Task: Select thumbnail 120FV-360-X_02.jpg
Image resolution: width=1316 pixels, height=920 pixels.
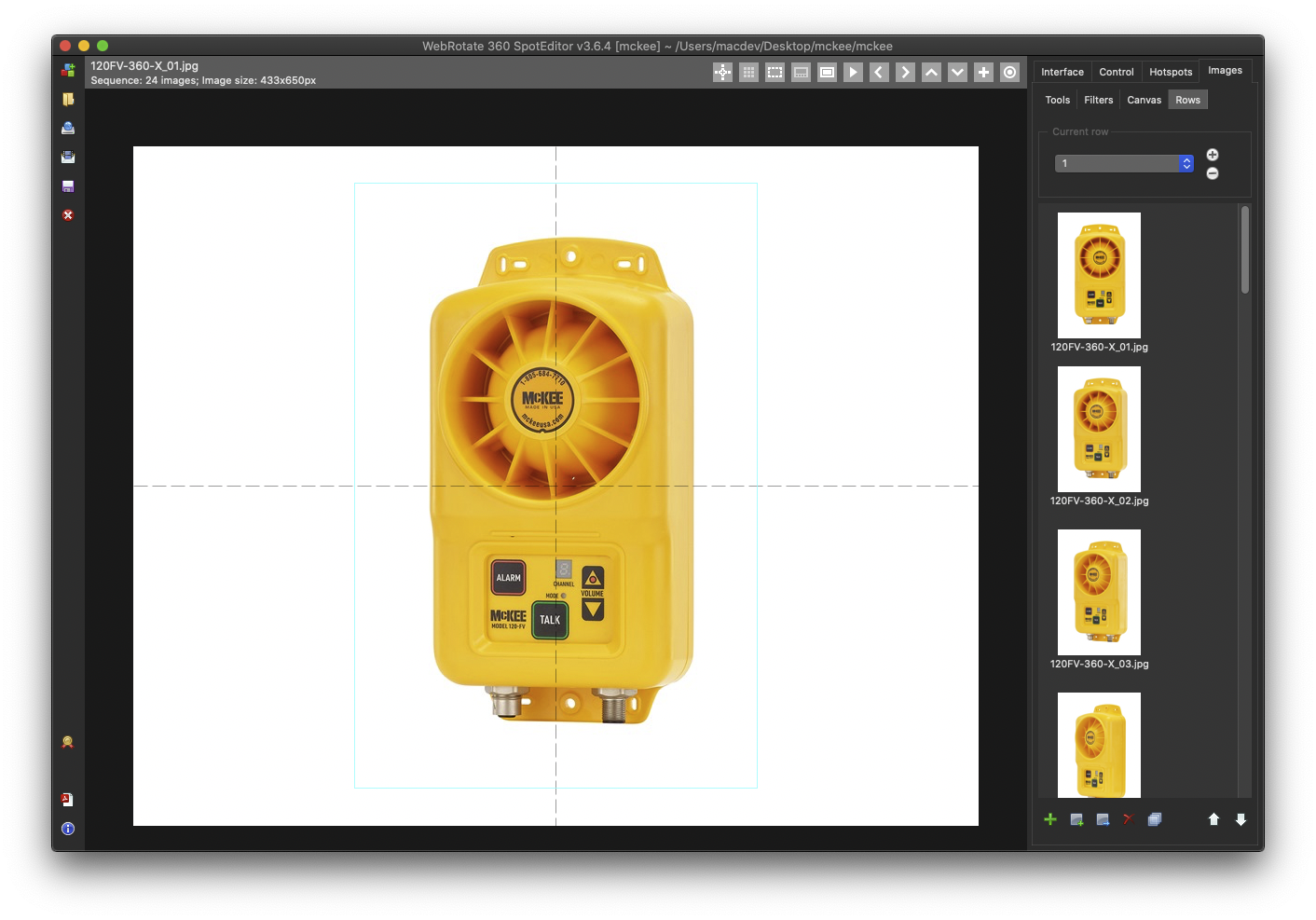Action: click(x=1099, y=429)
